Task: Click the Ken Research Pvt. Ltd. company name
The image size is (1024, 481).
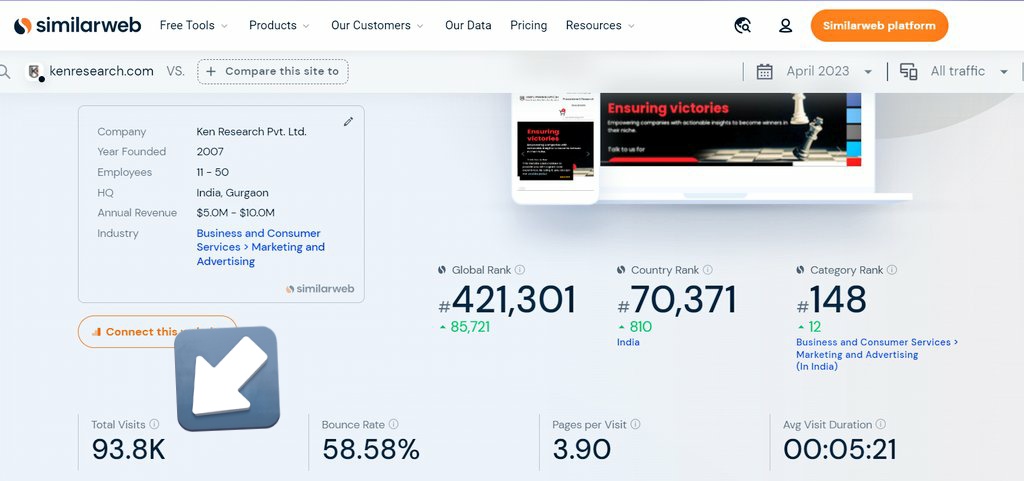Action: (251, 132)
